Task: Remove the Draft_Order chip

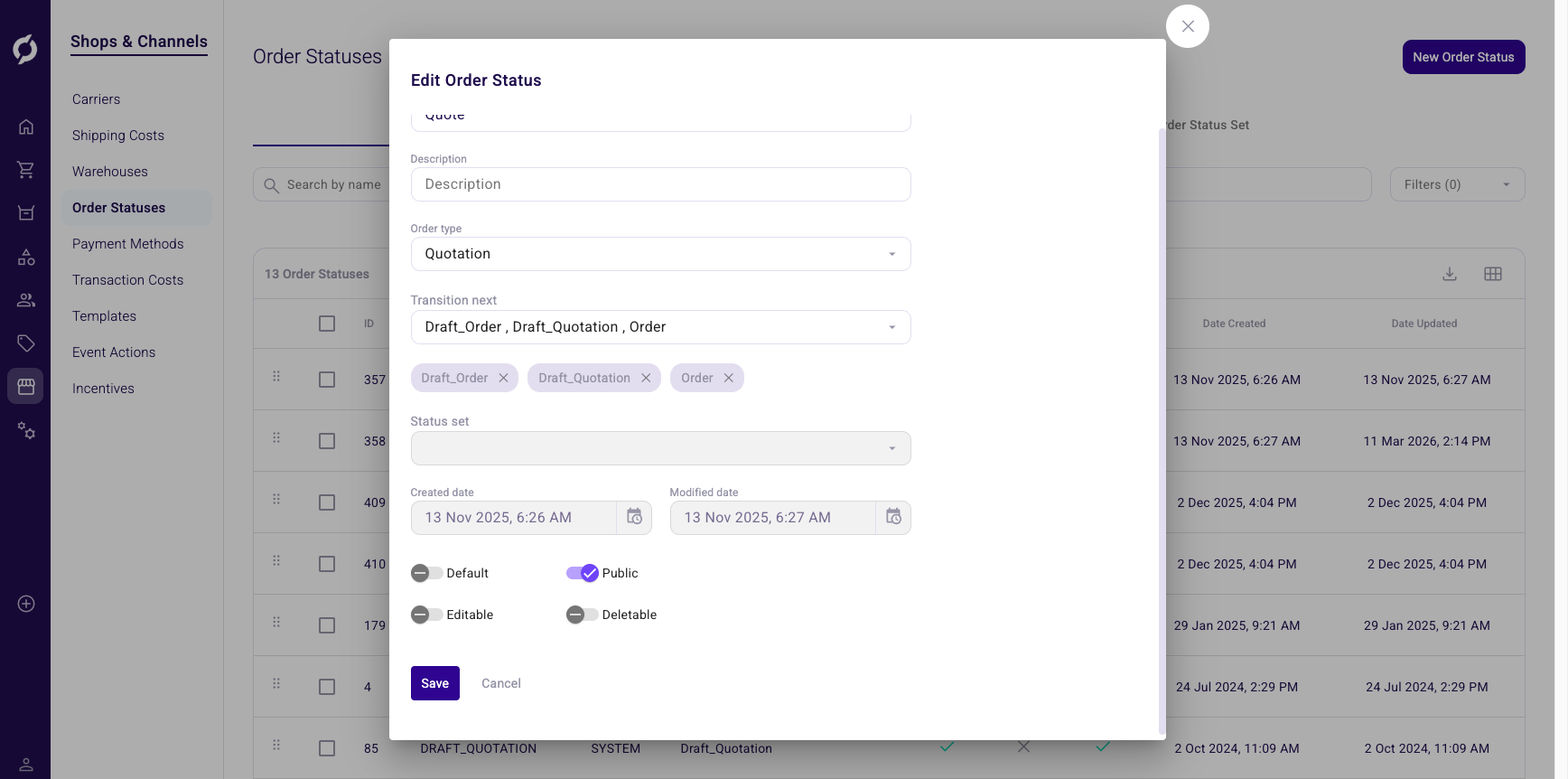Action: click(x=503, y=378)
